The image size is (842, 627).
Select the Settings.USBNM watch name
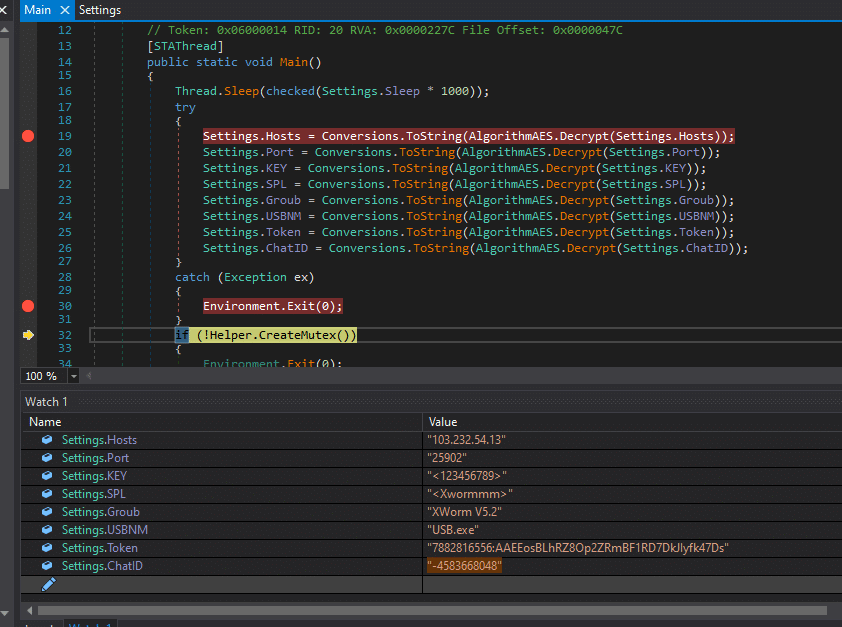(105, 530)
